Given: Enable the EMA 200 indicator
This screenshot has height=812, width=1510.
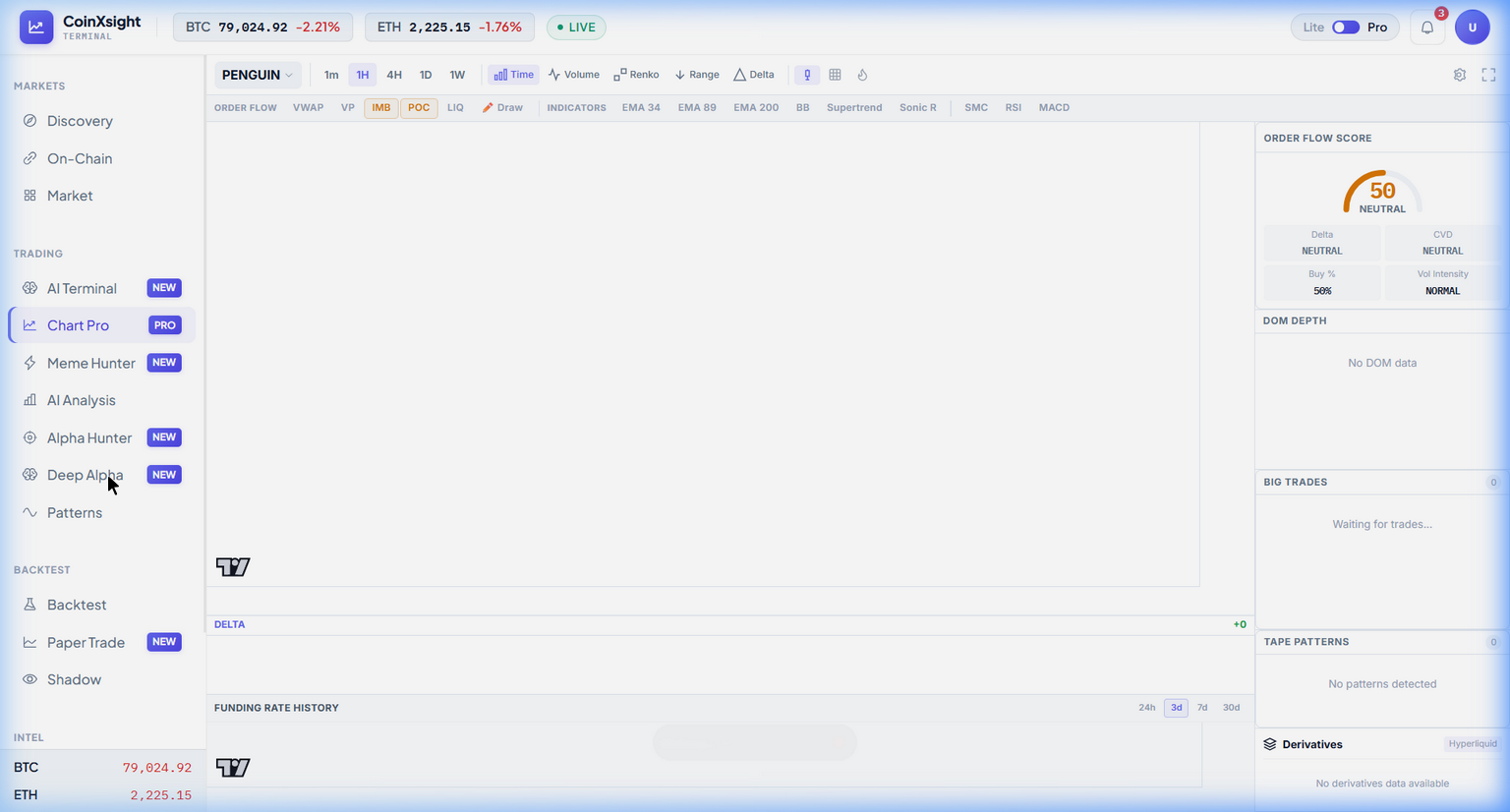Looking at the screenshot, I should point(756,108).
